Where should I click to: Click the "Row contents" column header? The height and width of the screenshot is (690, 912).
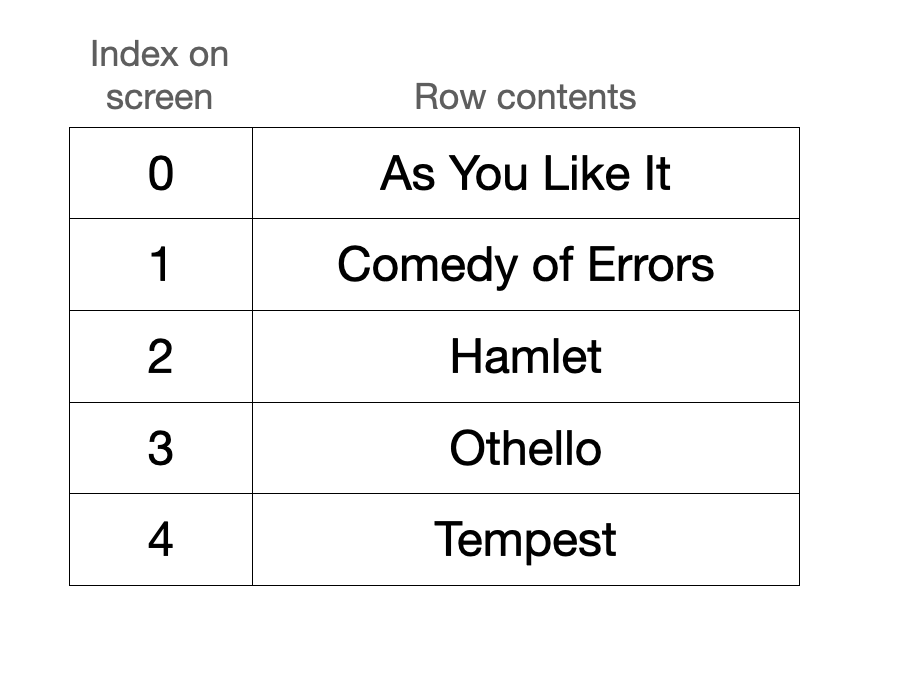coord(525,97)
